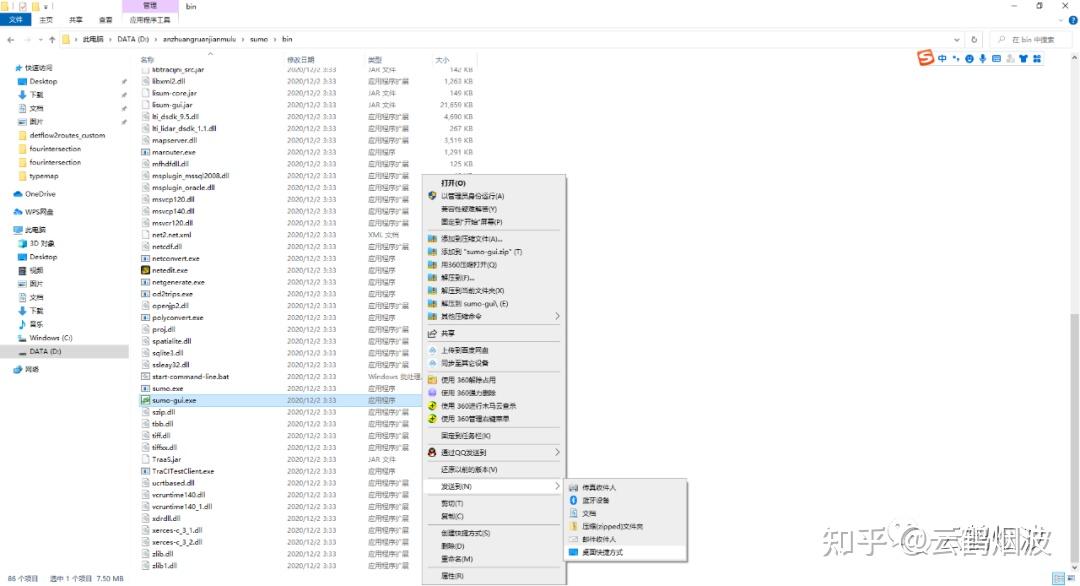Click the refresh icon beside address bar
Screen dimensions: 1080x586
click(x=974, y=40)
